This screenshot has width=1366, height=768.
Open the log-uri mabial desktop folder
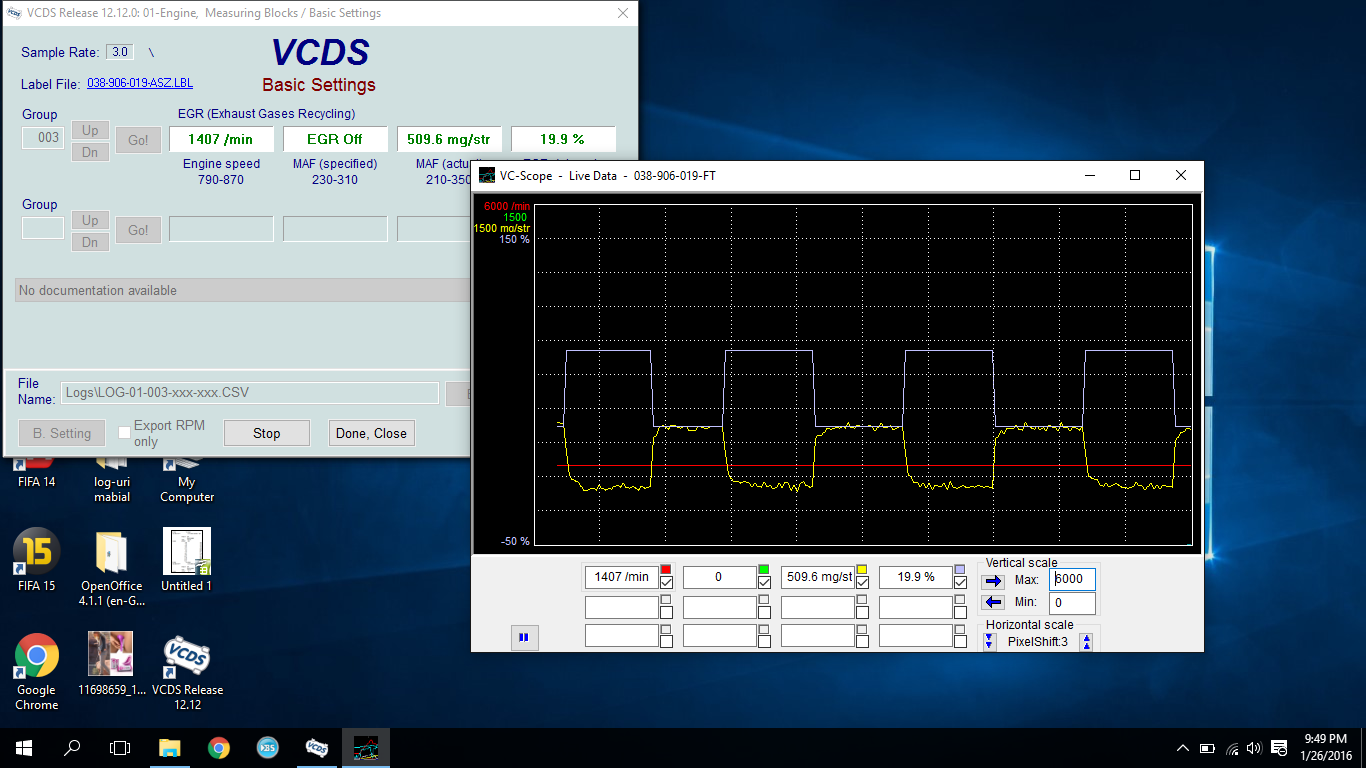point(112,480)
